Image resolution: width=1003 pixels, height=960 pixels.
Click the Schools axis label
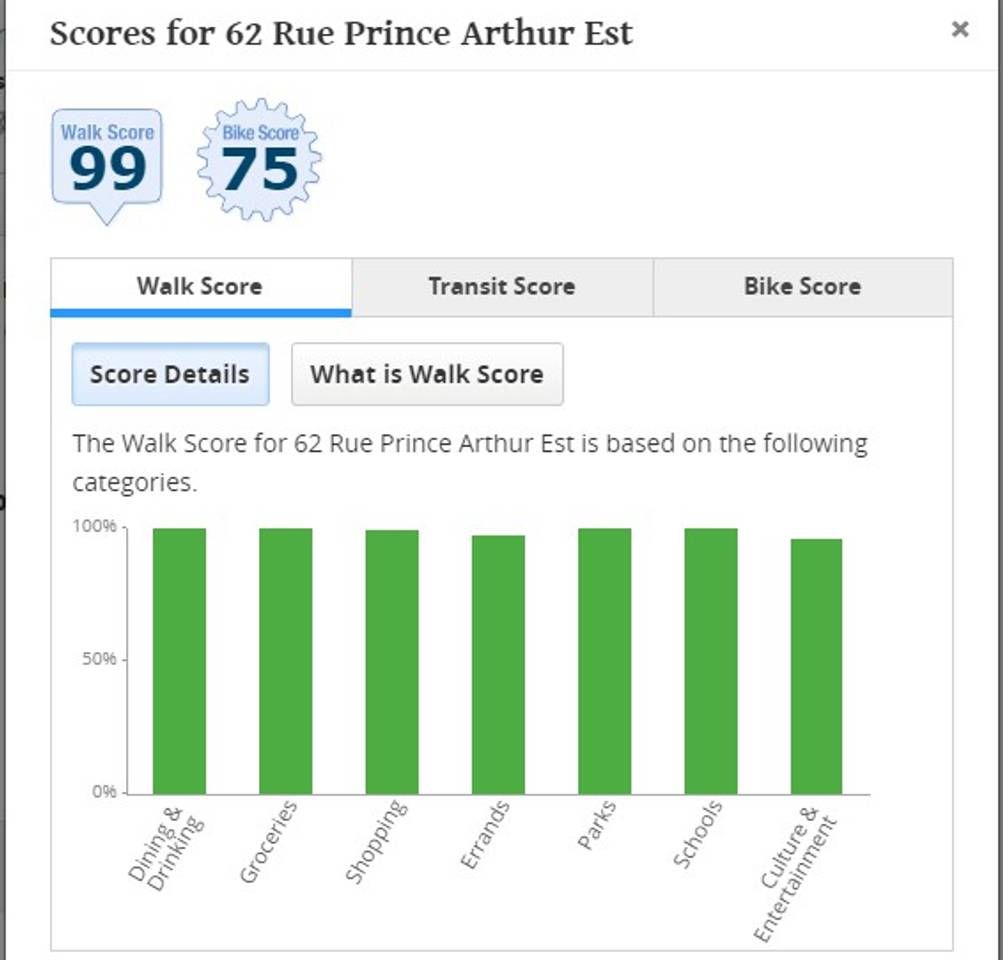pyautogui.click(x=698, y=834)
